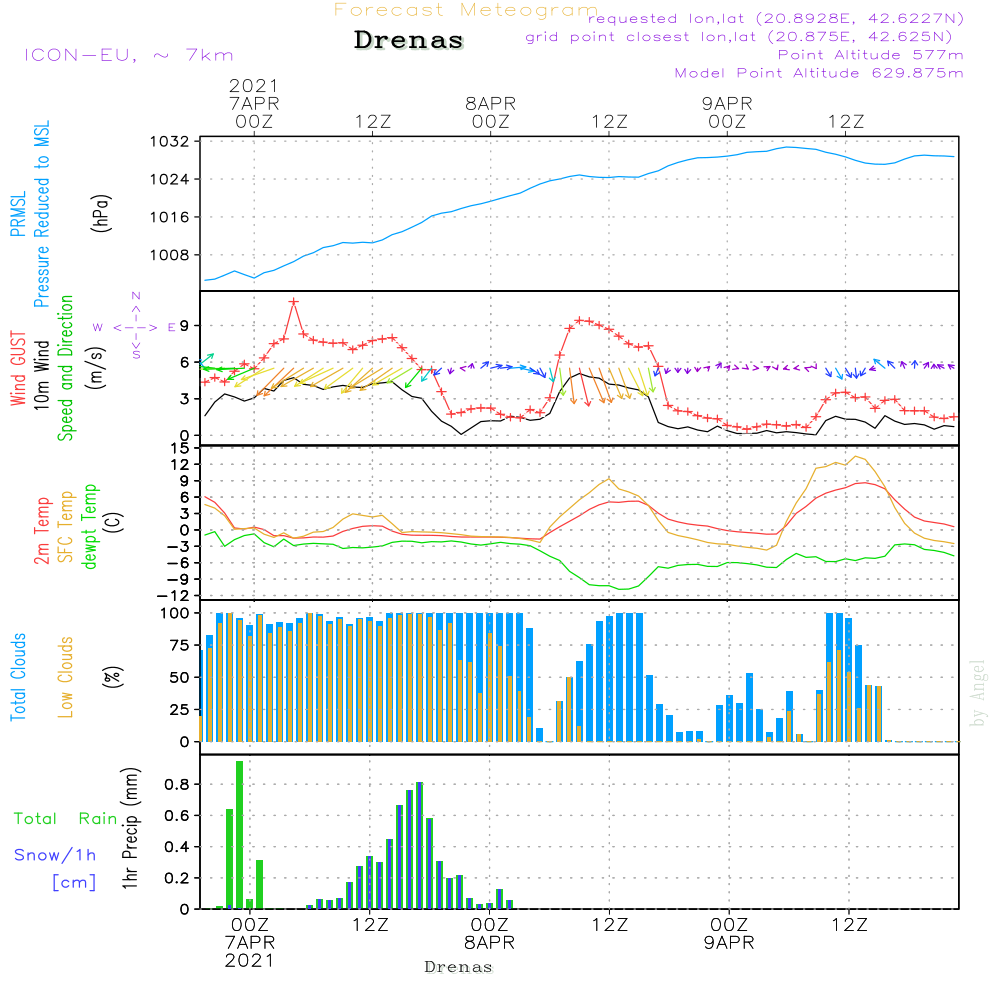The width and height of the screenshot is (1000, 1000).
Task: Select the 9APR 00Z label on bottom axis
Action: click(728, 934)
